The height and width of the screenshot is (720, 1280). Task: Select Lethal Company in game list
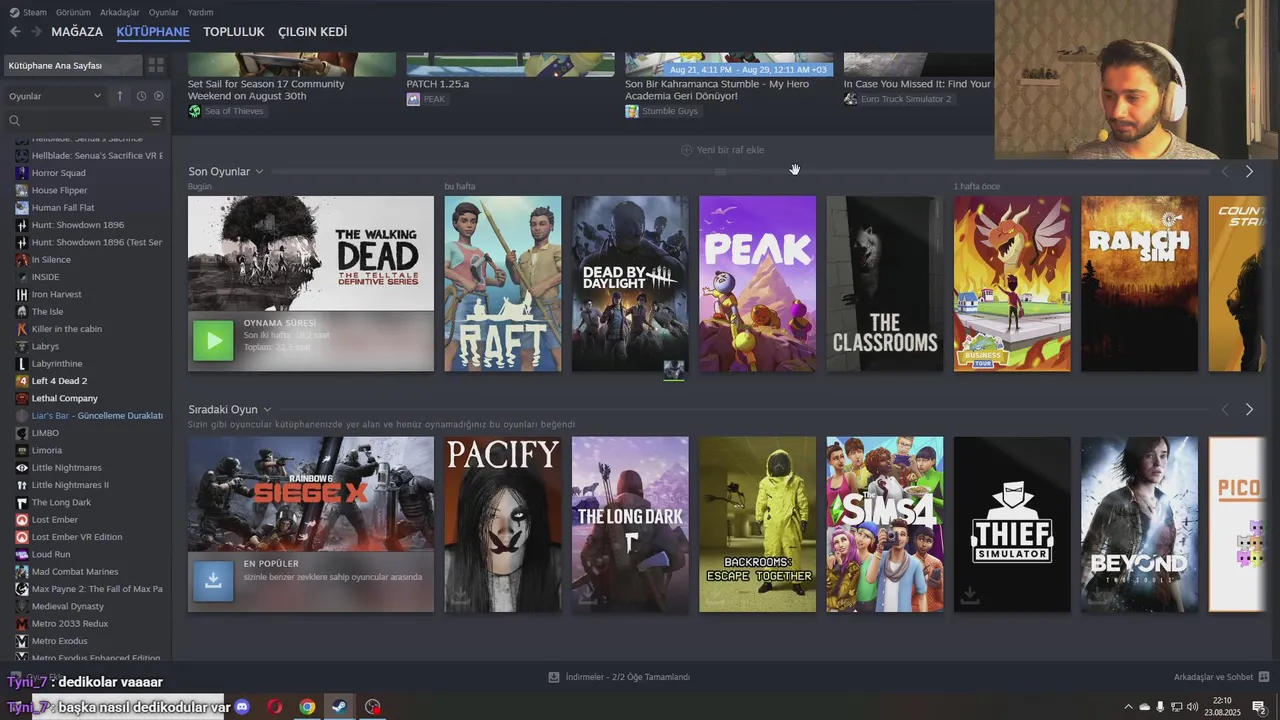coord(64,398)
